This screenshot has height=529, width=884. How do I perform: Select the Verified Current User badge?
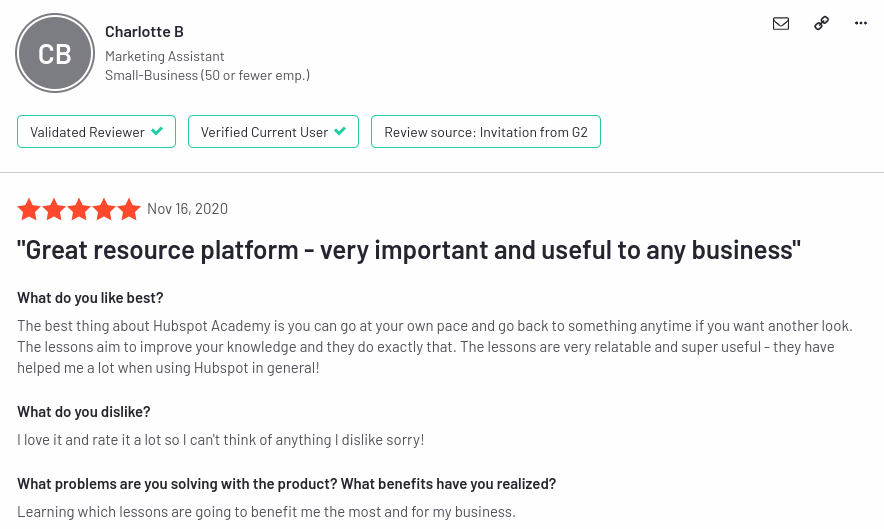[273, 132]
